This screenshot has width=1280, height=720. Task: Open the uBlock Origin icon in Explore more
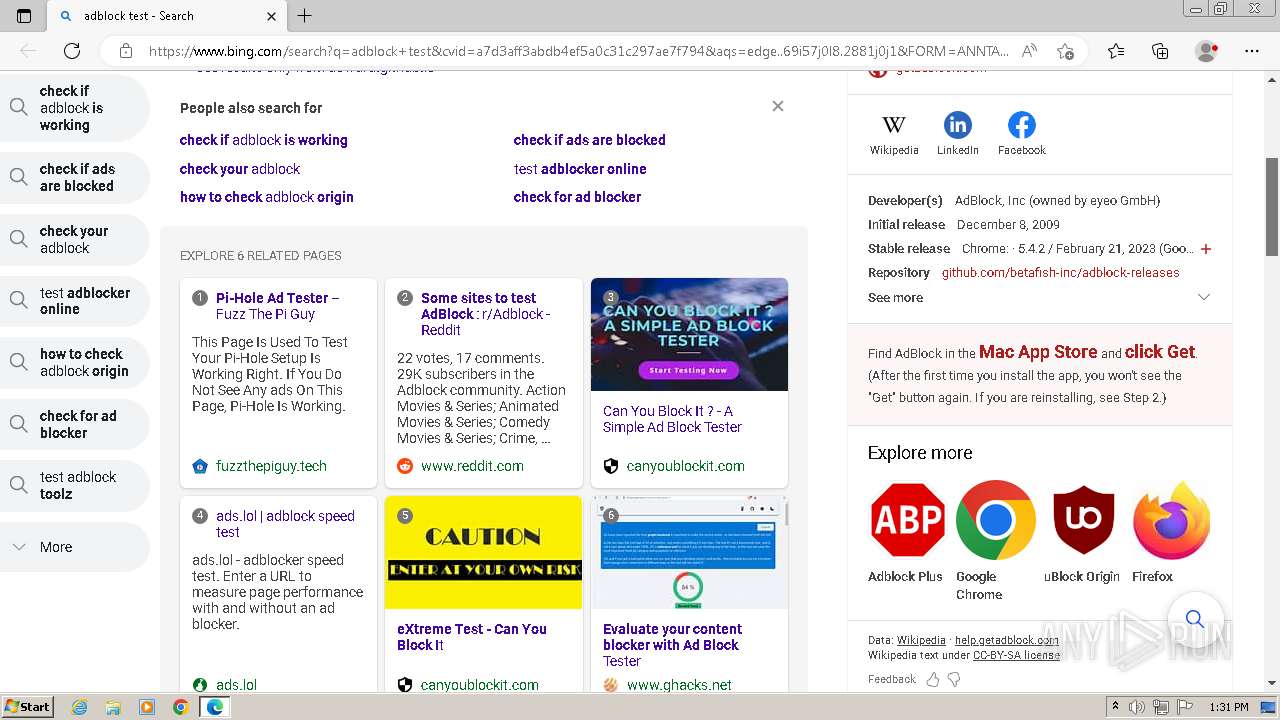[x=1083, y=520]
